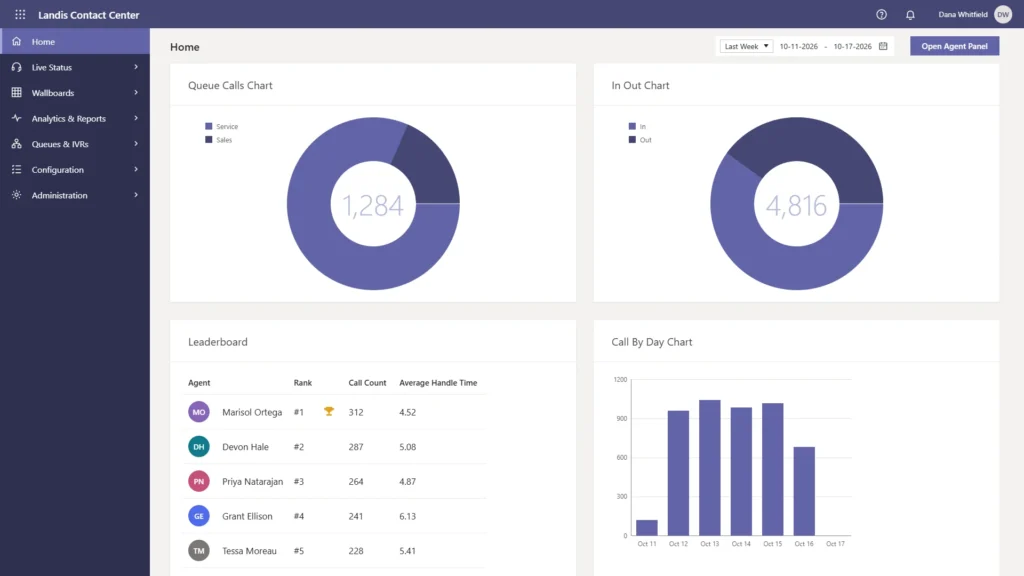Click the Oct 12 bar in chart
1024x576 pixels.
[x=678, y=473]
